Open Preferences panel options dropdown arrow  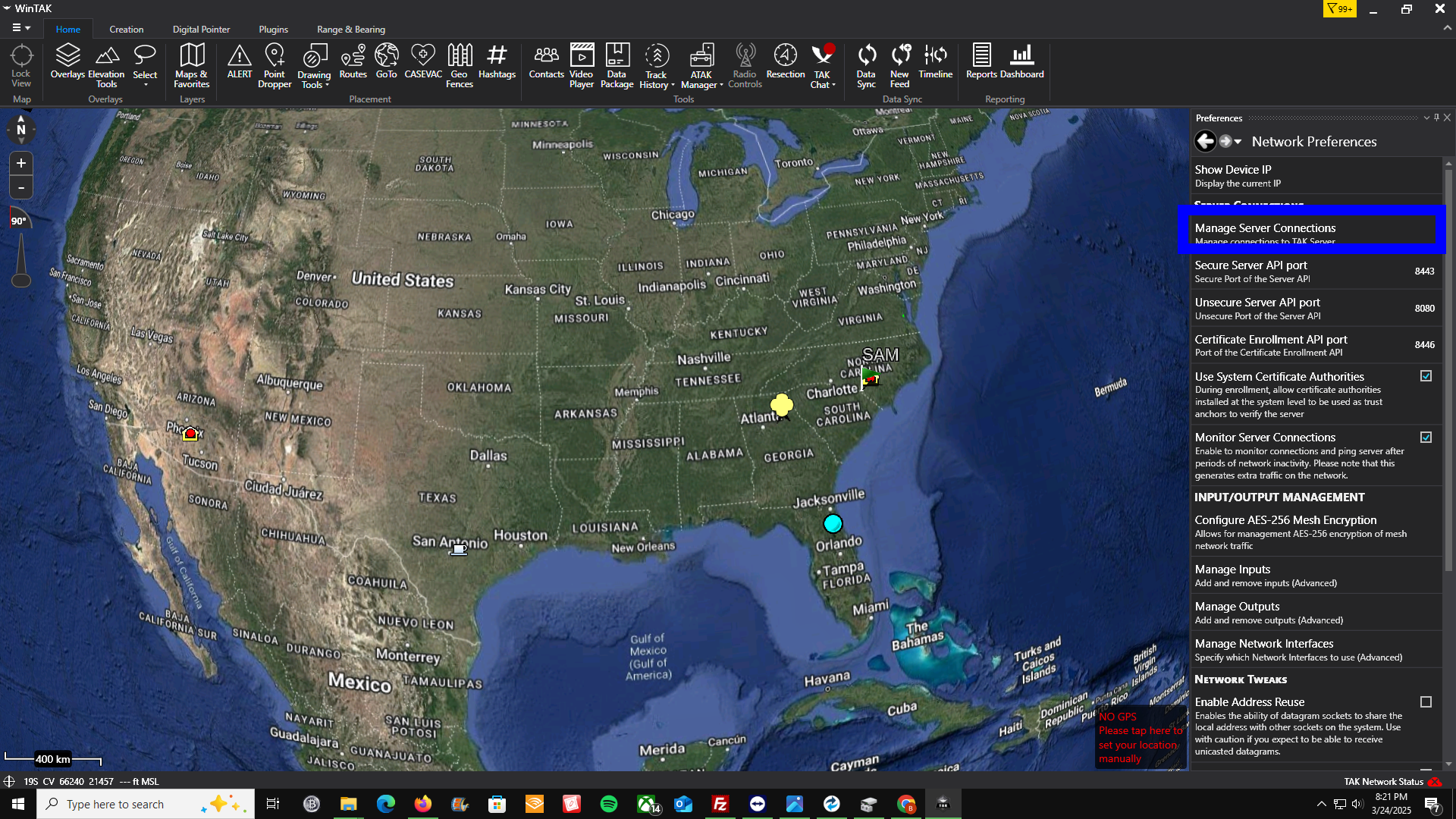[1426, 118]
